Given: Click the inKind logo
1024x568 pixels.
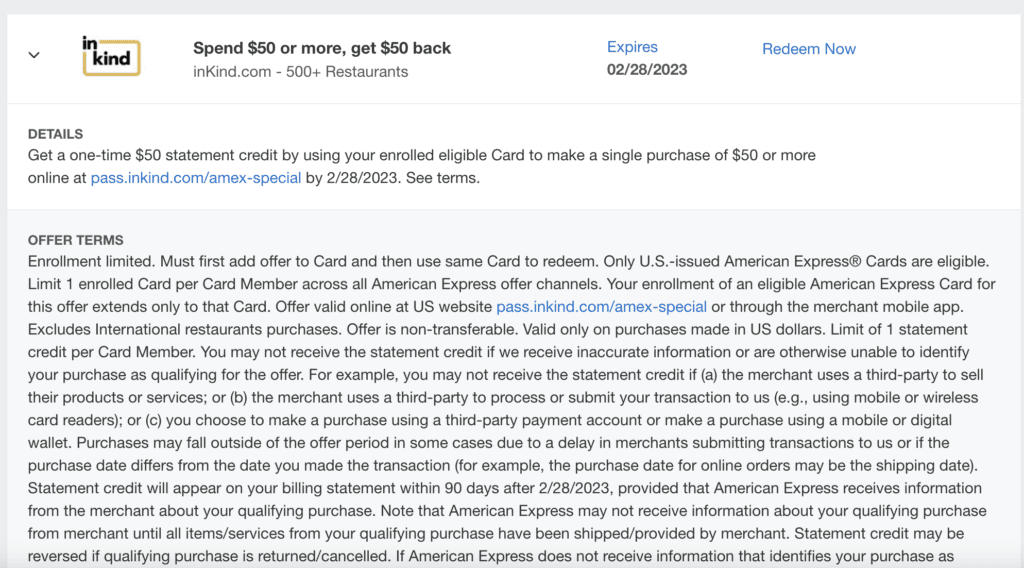Looking at the screenshot, I should tap(111, 56).
